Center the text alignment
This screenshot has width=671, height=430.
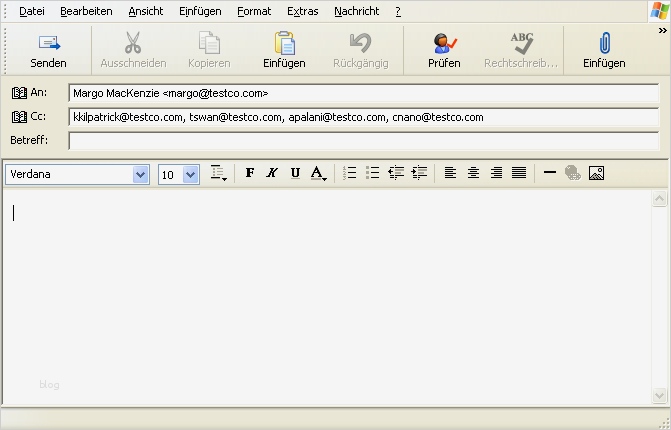pyautogui.click(x=473, y=173)
